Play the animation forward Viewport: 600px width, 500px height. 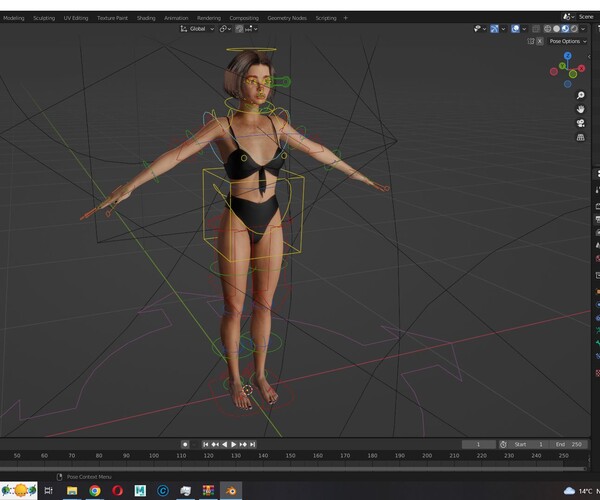pos(234,444)
